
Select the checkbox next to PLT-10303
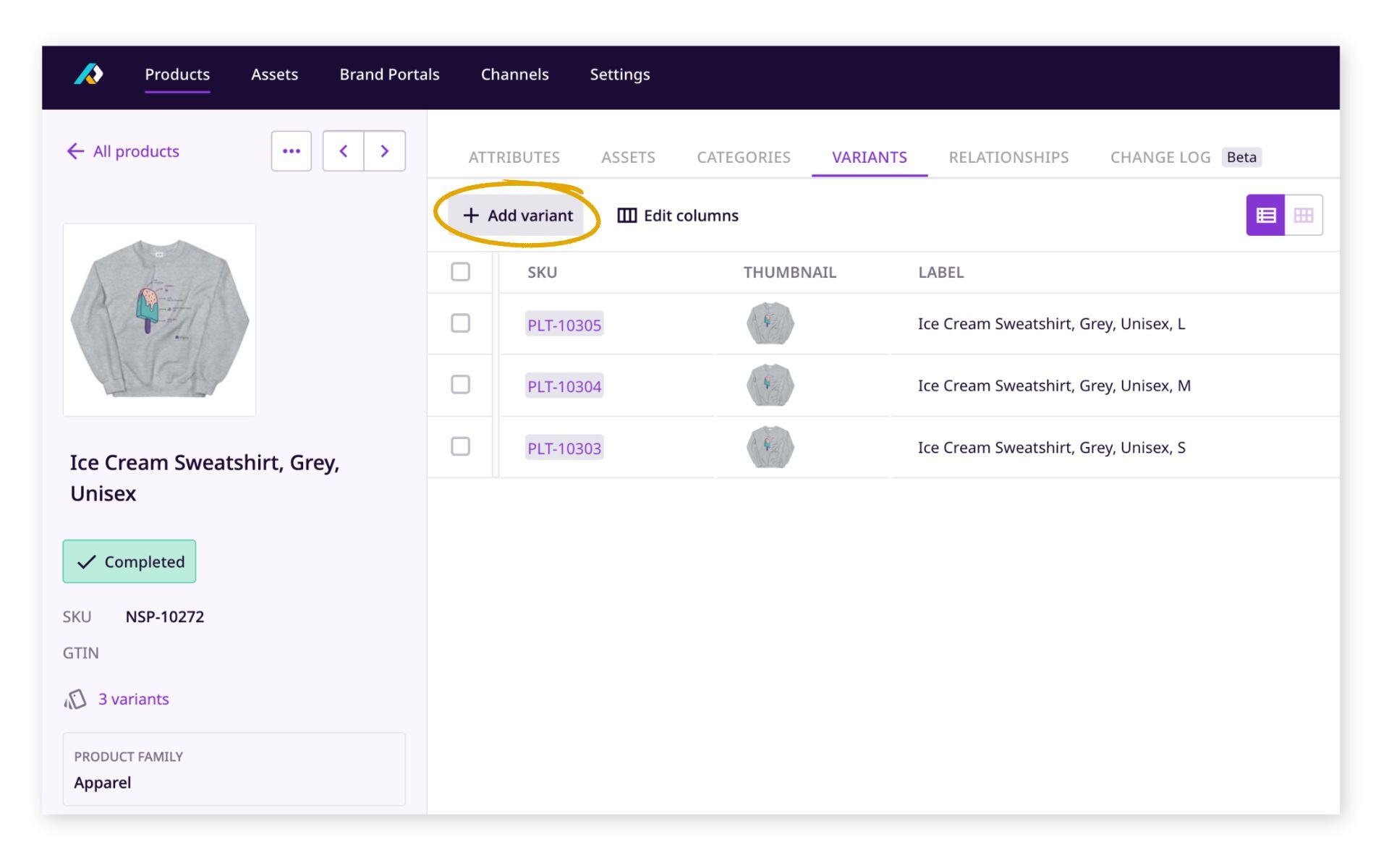tap(460, 447)
